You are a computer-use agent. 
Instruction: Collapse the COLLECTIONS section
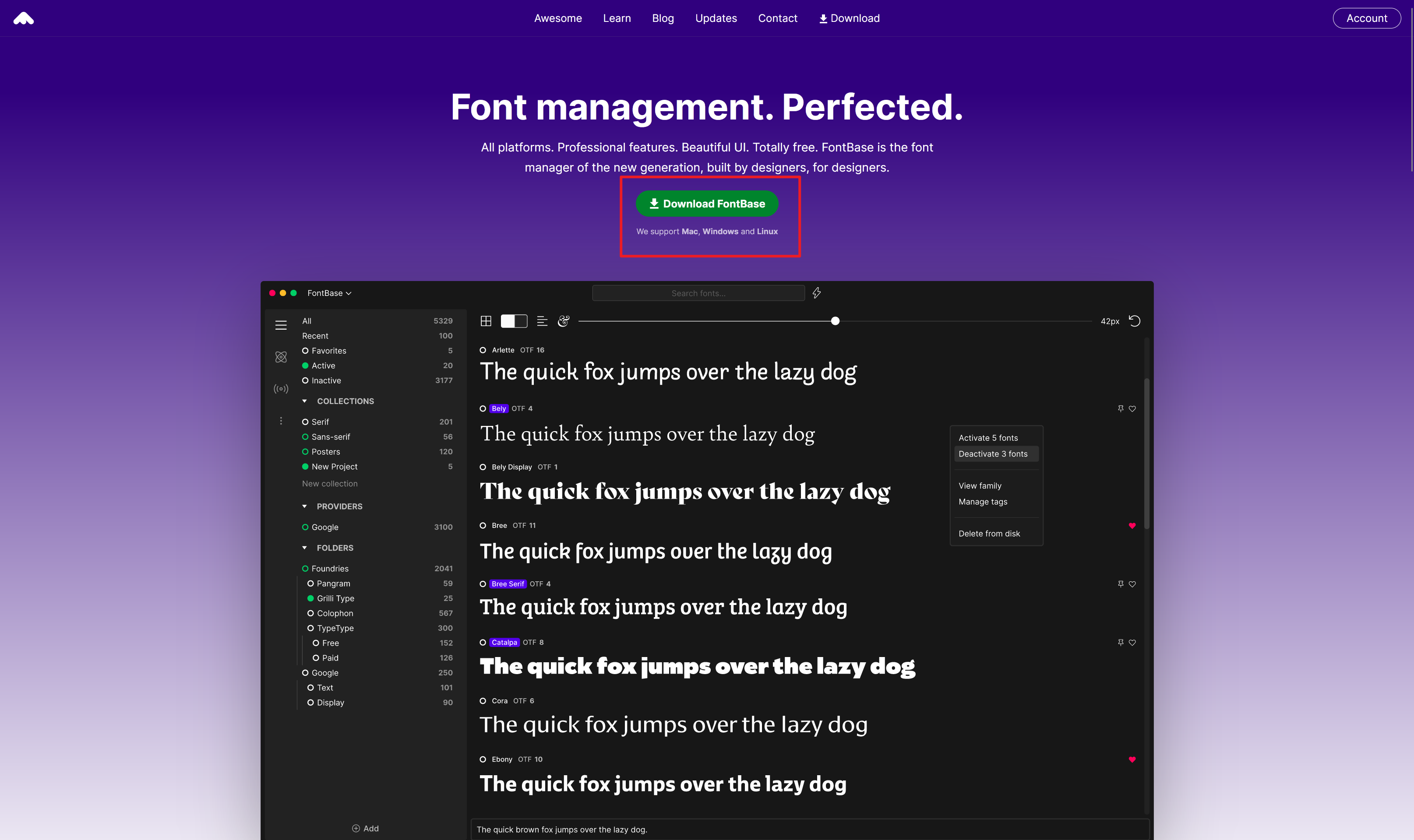(305, 401)
